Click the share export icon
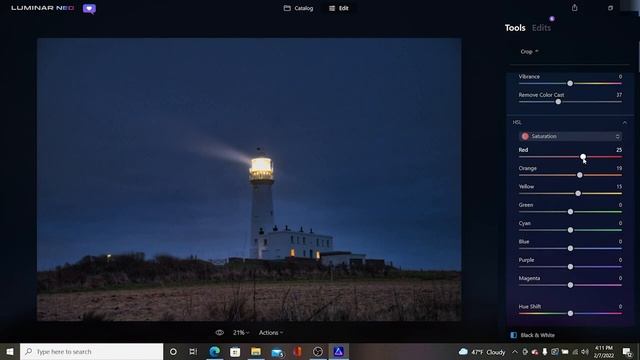 tap(575, 8)
